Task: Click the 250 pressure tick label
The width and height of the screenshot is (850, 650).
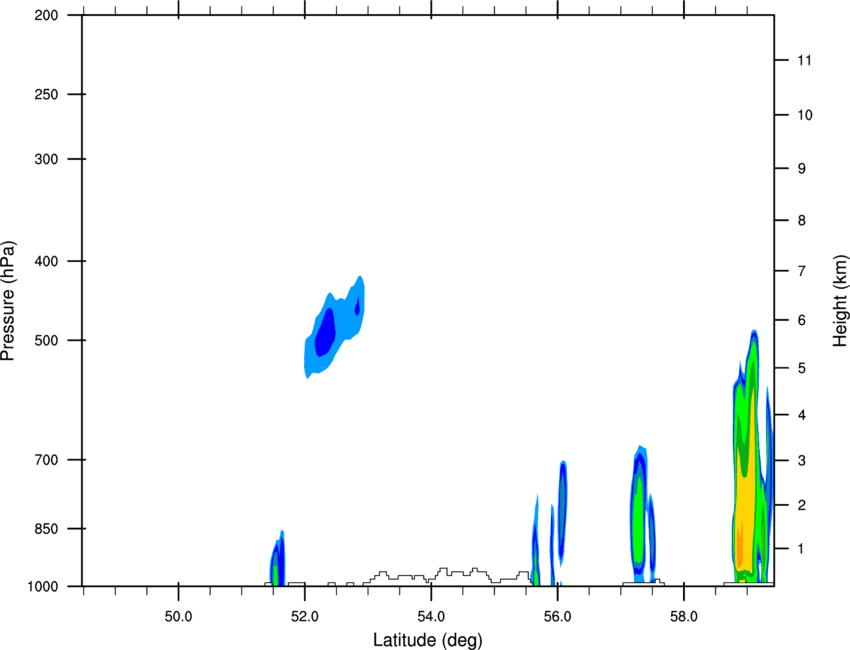Action: [x=46, y=94]
